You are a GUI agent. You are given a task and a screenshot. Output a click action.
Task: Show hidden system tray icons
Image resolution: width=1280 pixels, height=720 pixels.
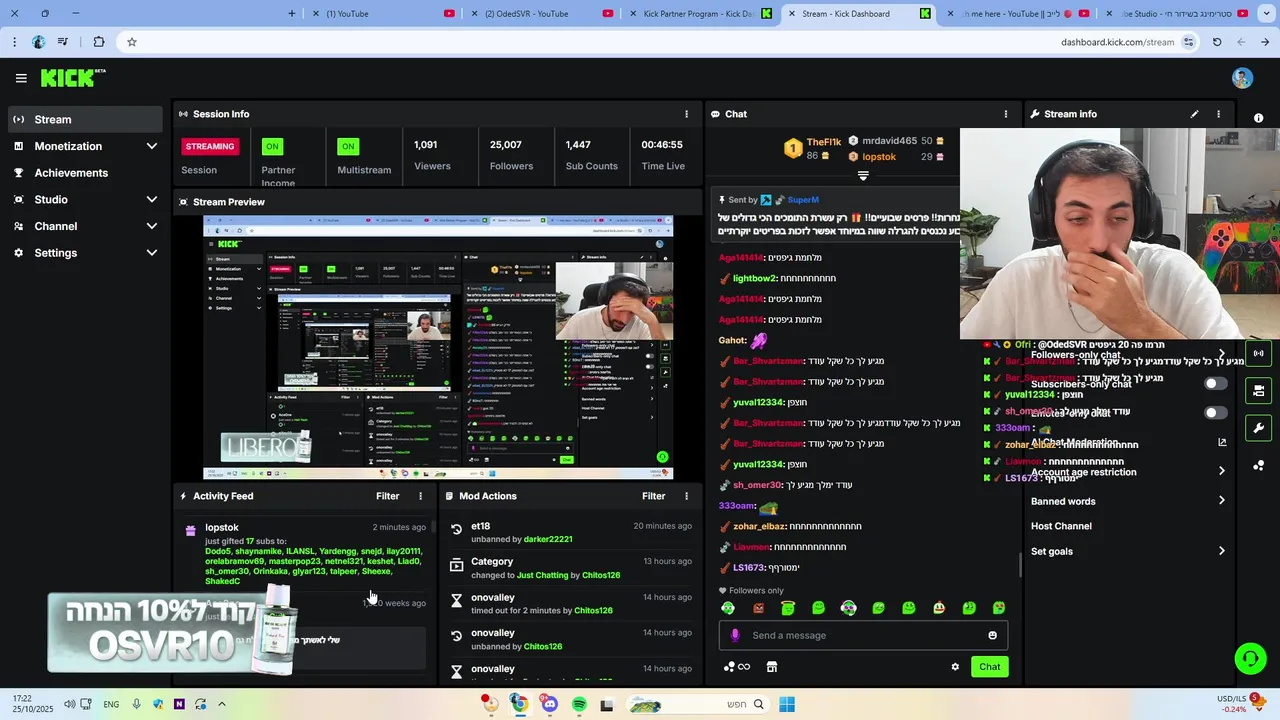pos(222,705)
